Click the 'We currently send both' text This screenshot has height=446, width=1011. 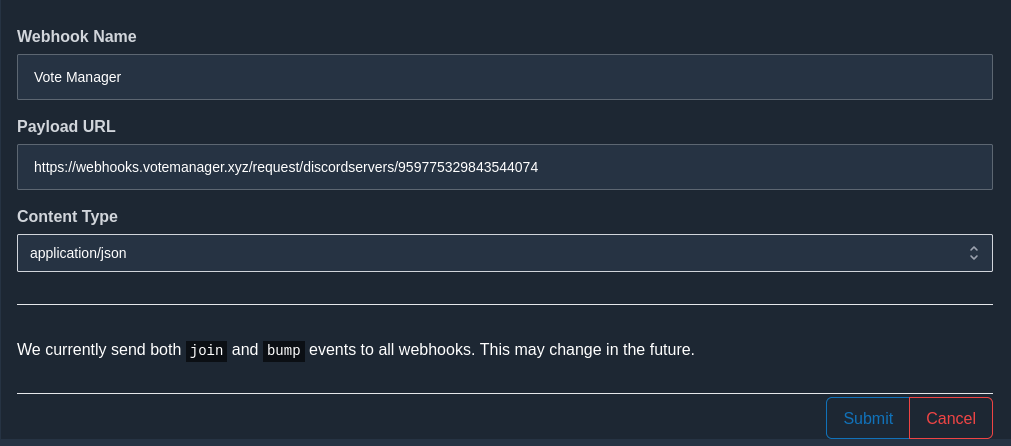(99, 350)
